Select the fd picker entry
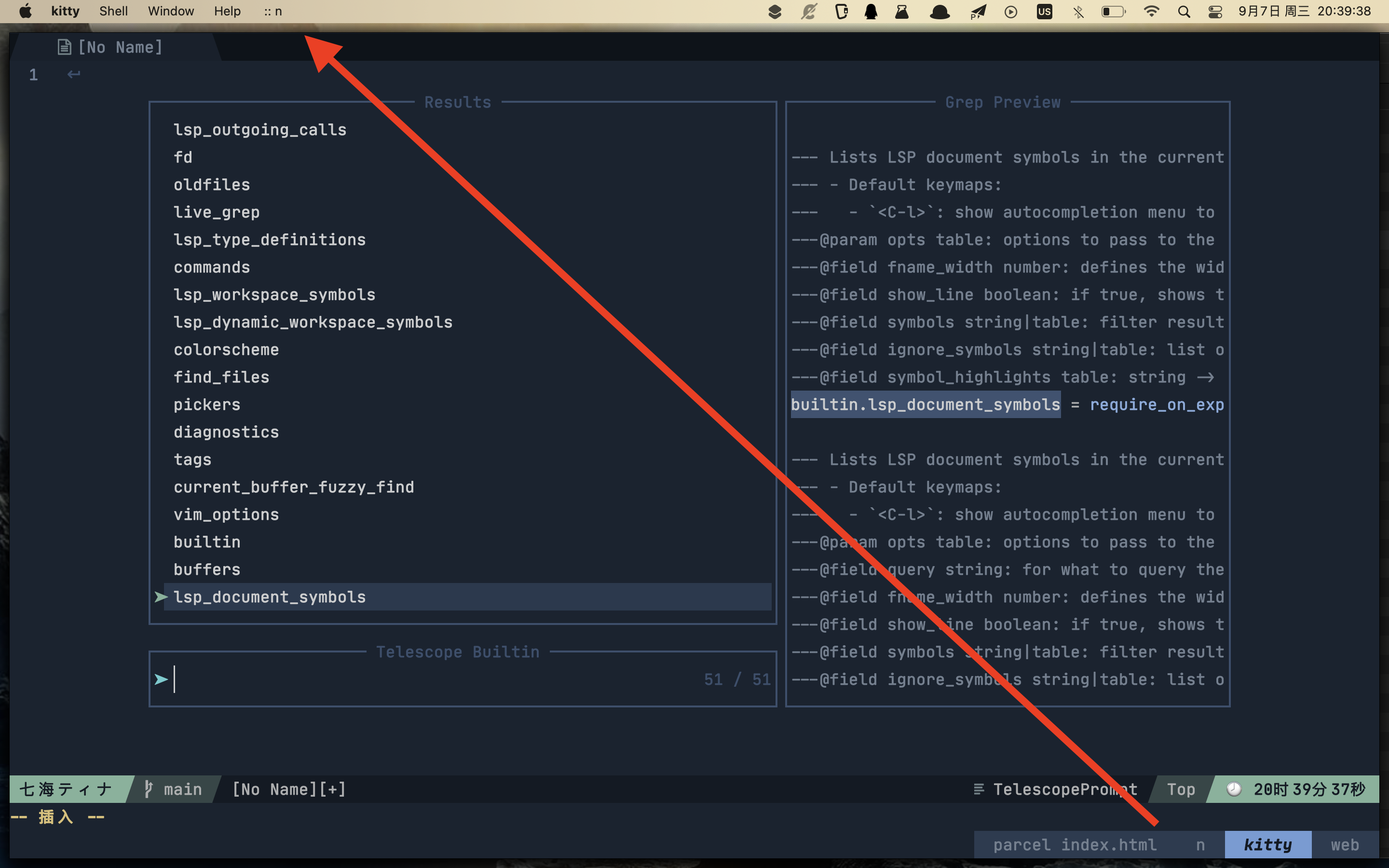This screenshot has height=868, width=1389. [x=183, y=157]
